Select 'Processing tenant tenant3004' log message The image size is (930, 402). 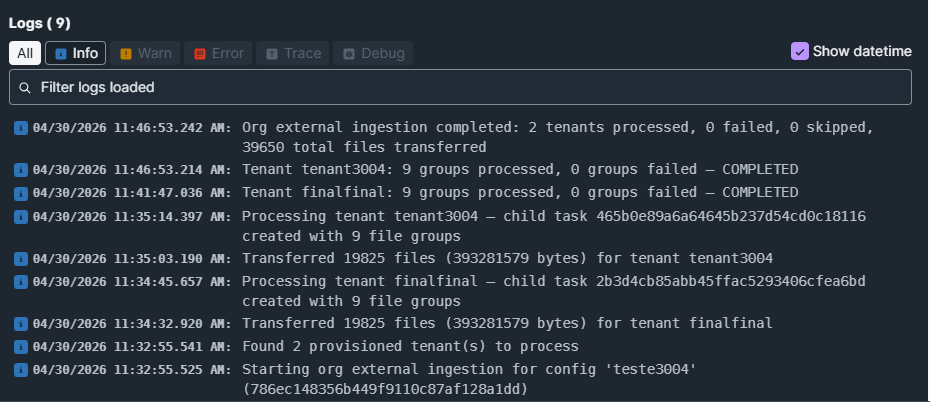click(554, 226)
